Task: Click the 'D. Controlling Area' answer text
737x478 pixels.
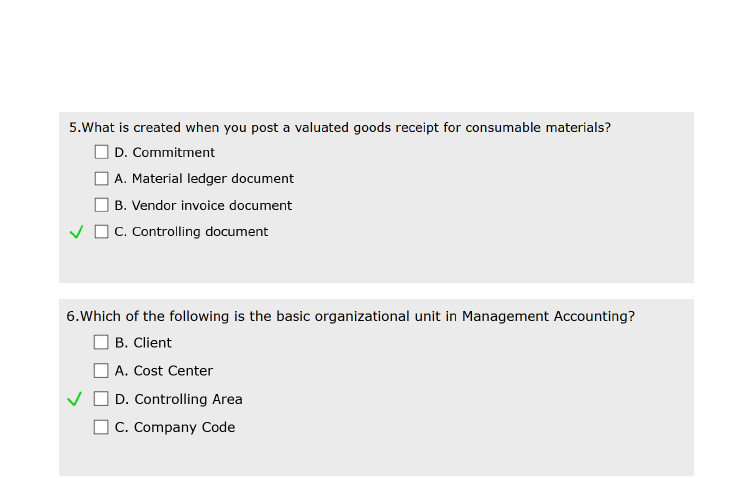Action: click(x=178, y=399)
